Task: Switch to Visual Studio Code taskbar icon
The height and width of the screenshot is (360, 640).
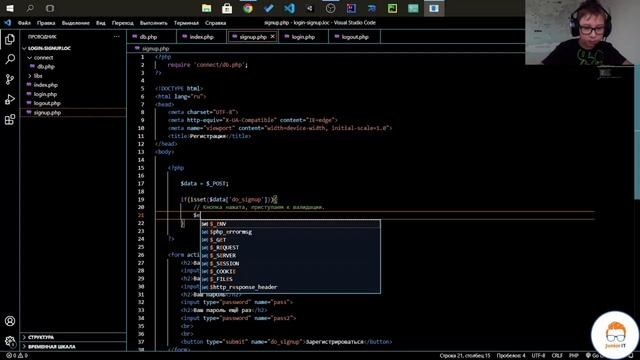Action: (289, 8)
